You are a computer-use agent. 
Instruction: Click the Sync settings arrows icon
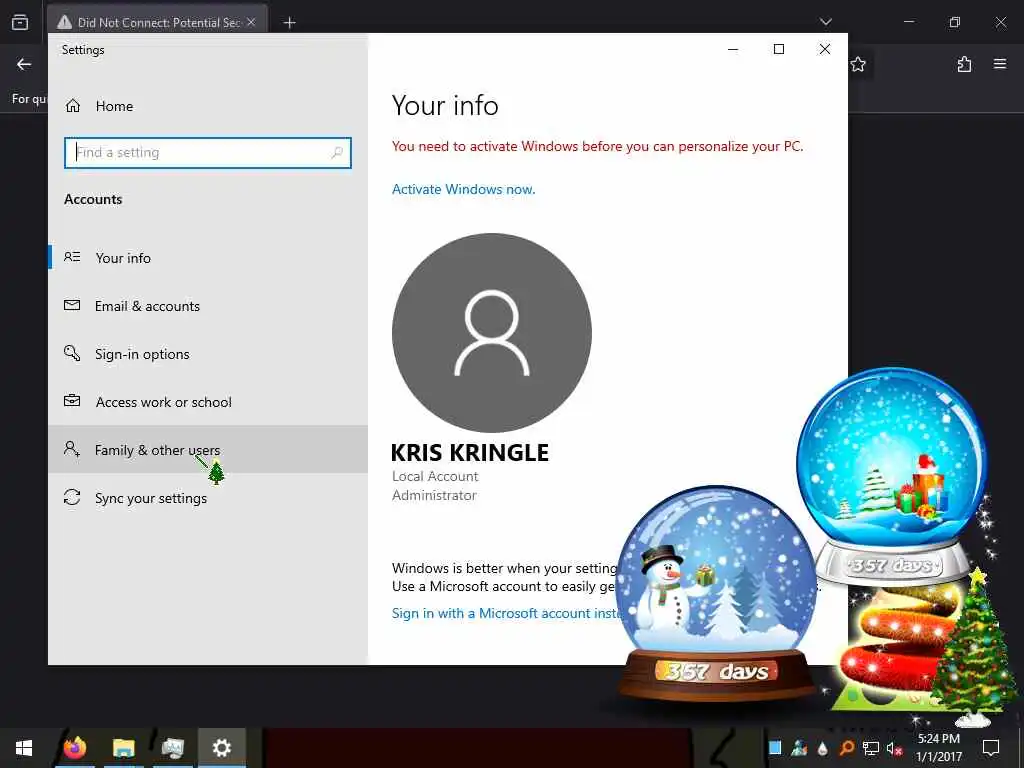click(x=72, y=497)
